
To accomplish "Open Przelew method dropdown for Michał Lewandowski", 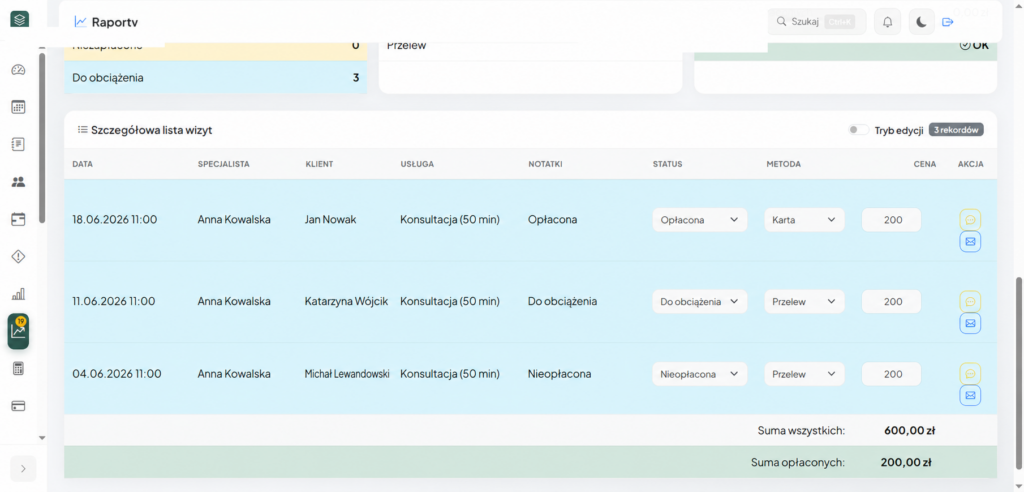I will (x=805, y=374).
